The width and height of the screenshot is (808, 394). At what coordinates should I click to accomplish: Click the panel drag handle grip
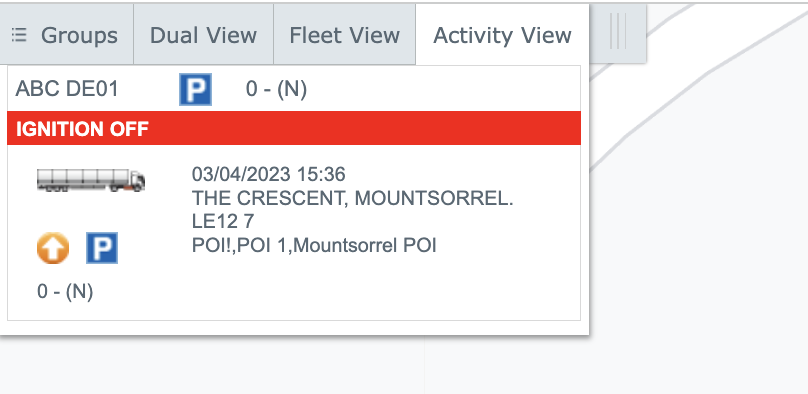coord(618,32)
